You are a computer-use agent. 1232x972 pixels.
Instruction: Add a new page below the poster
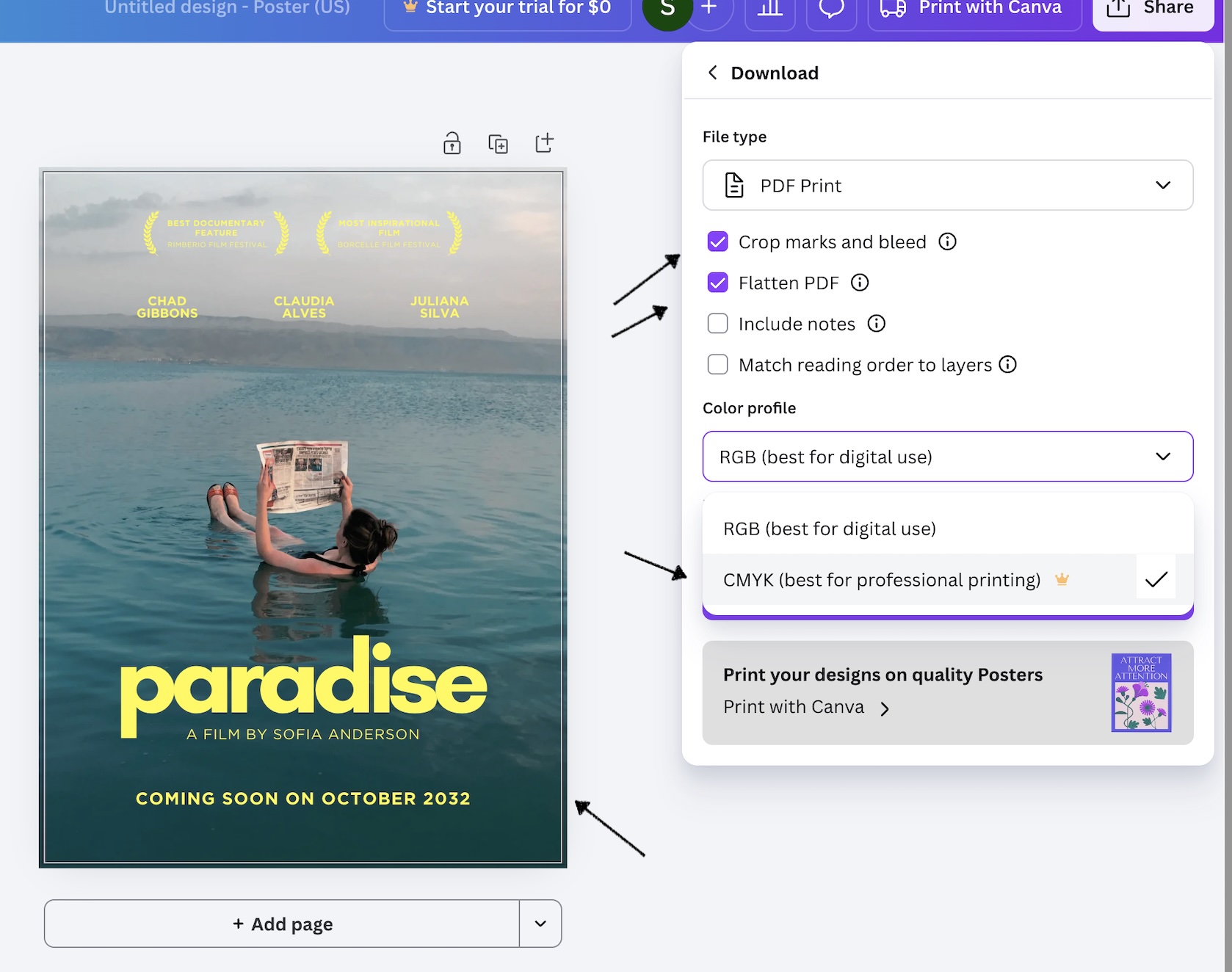[x=281, y=924]
